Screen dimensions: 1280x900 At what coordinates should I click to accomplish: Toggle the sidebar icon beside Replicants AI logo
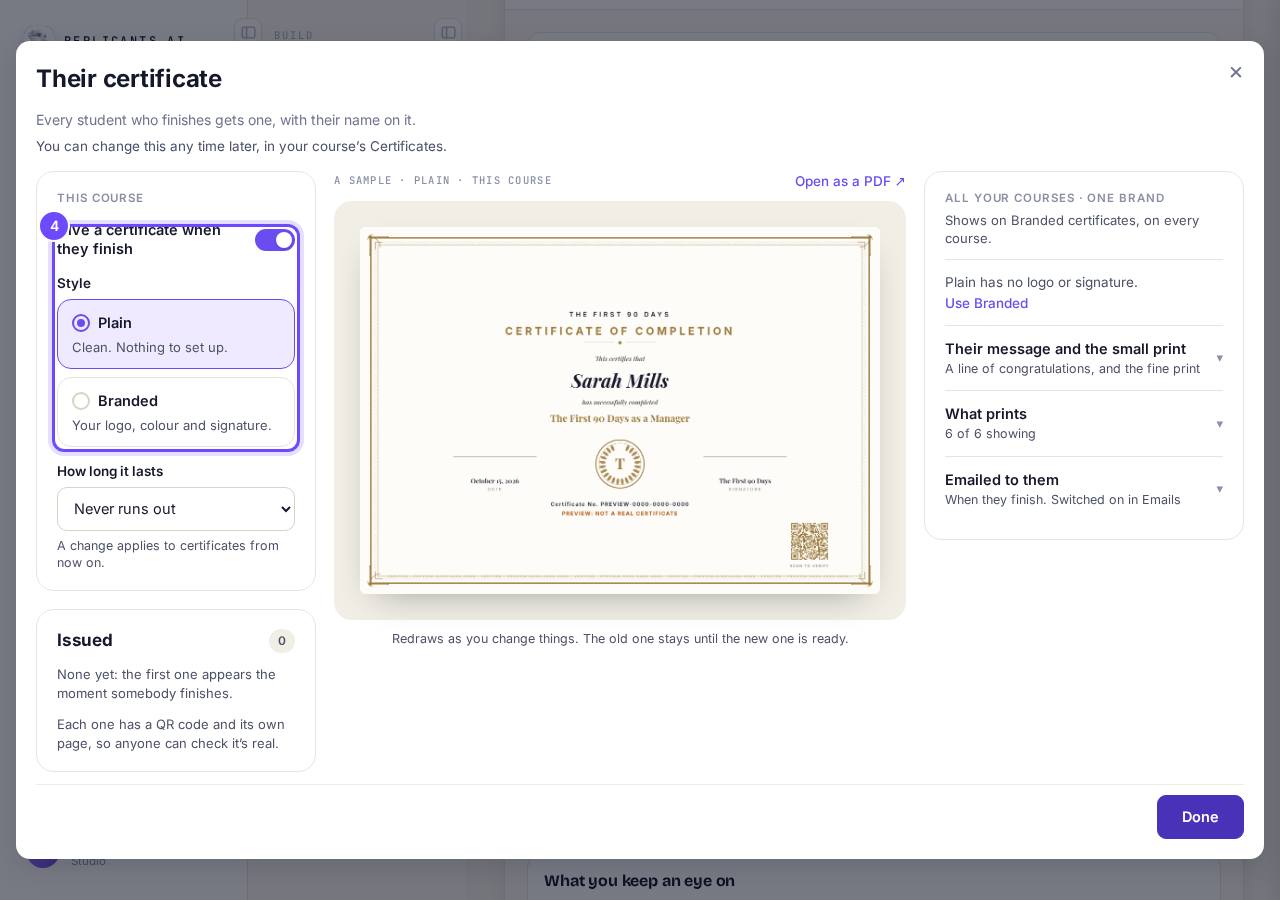click(x=248, y=32)
